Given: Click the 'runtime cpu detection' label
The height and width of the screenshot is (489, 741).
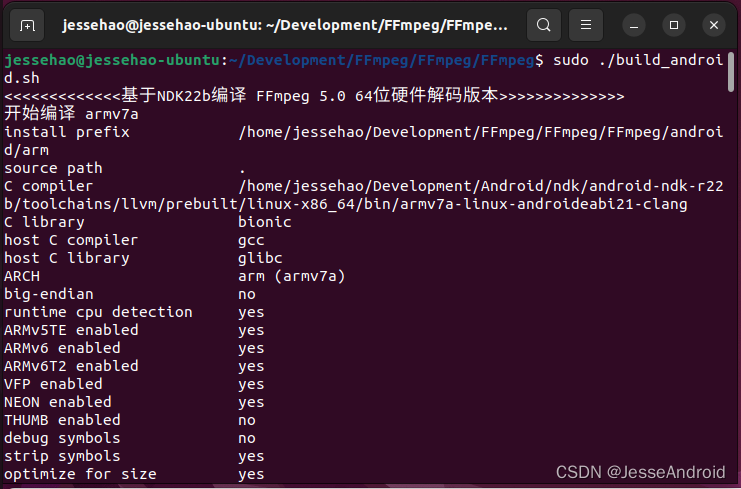Looking at the screenshot, I should click(98, 312).
